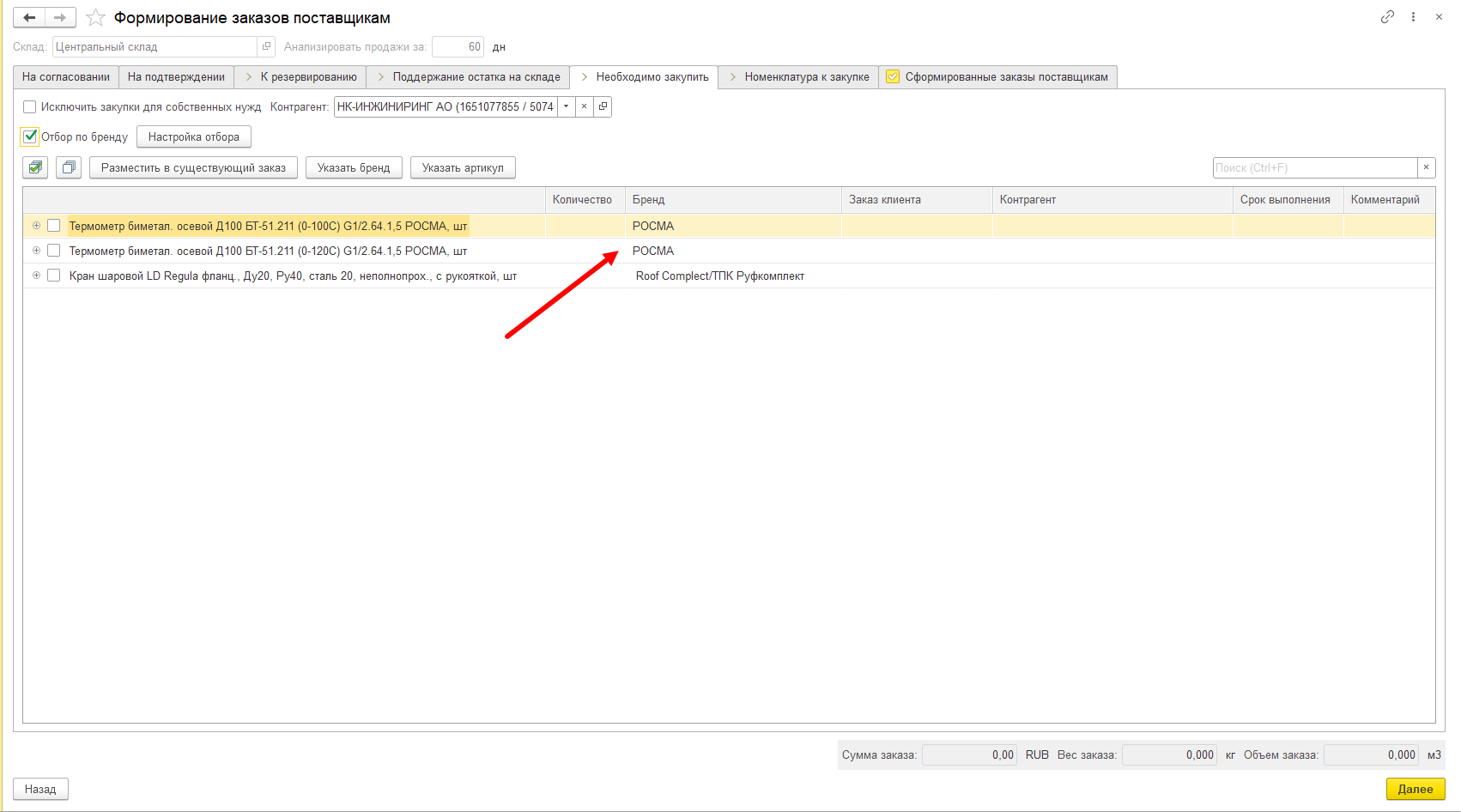Viewport: 1461px width, 812px height.
Task: Check all rows with the check-all icon
Action: tap(35, 167)
